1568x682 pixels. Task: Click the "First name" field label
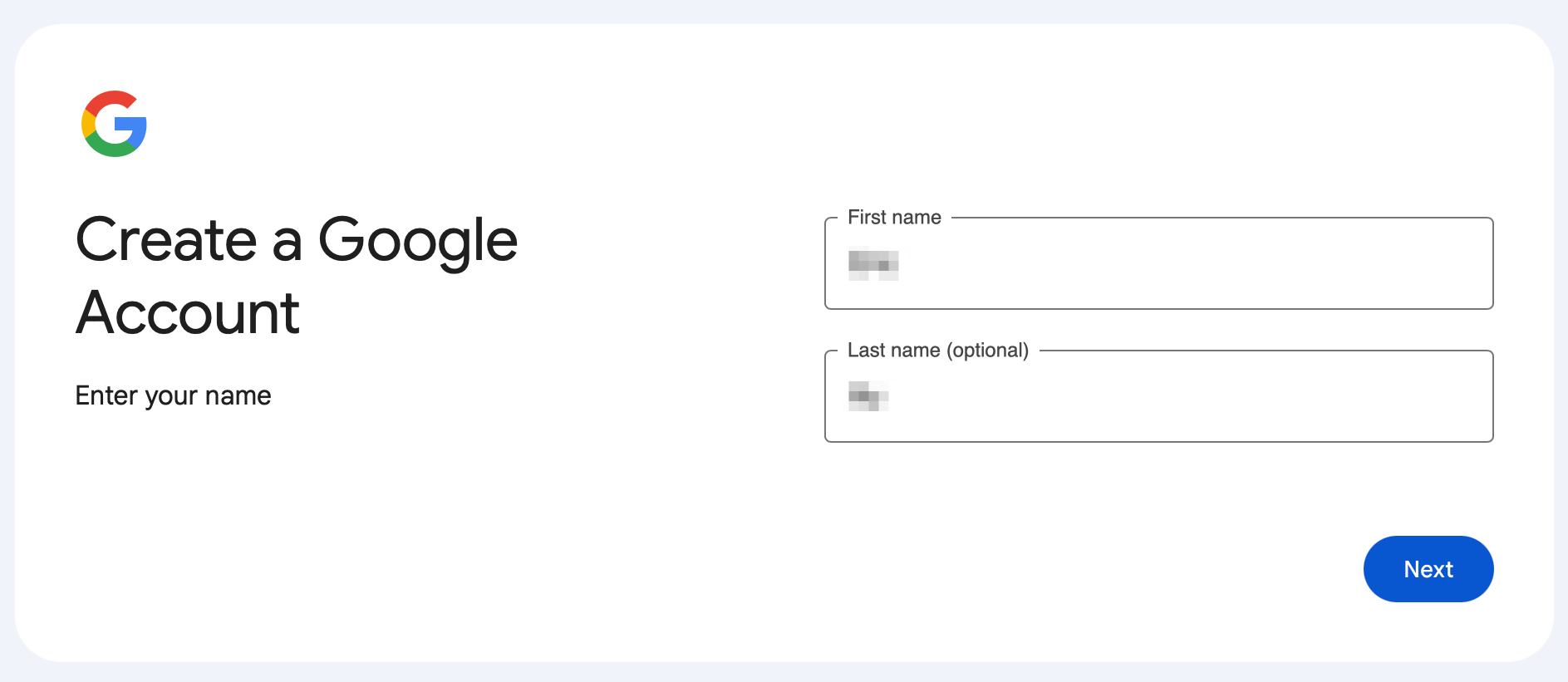[894, 218]
